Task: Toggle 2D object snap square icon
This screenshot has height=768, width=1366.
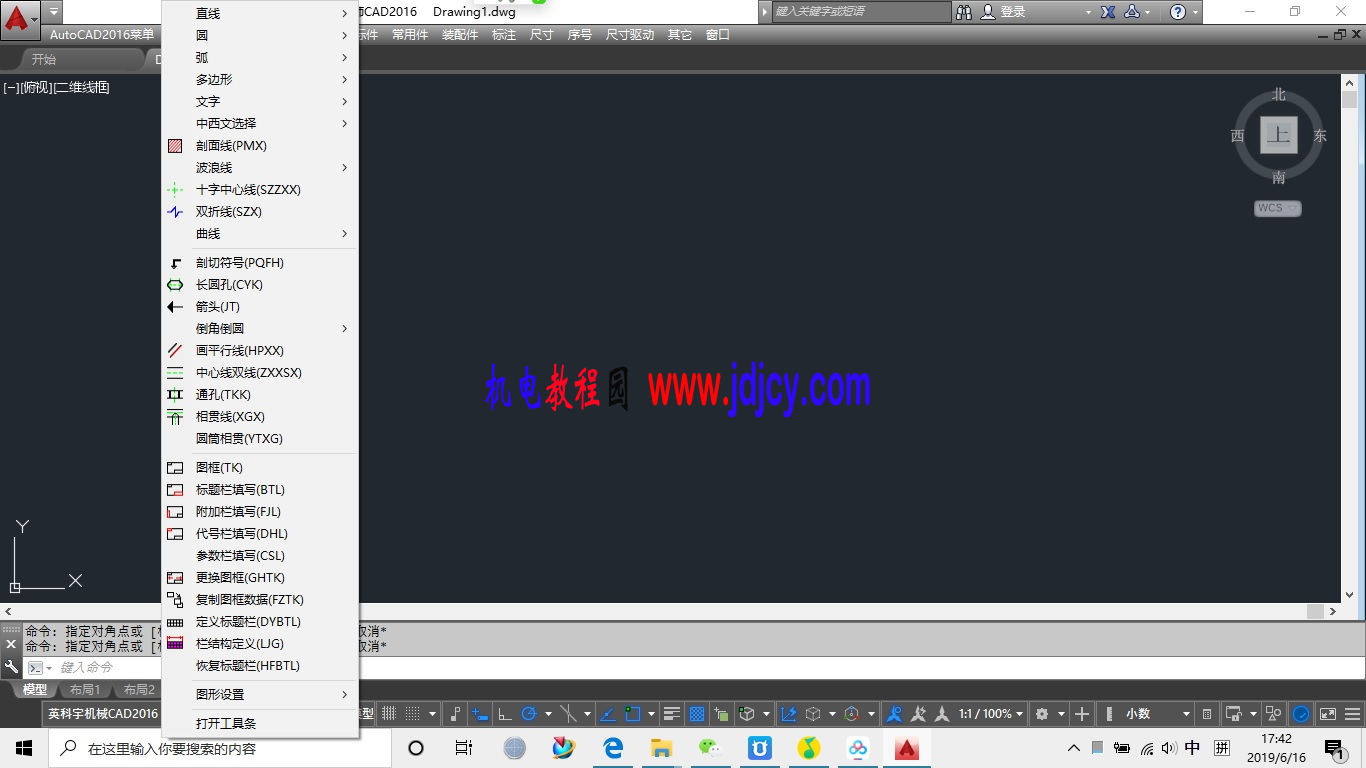Action: pos(632,713)
